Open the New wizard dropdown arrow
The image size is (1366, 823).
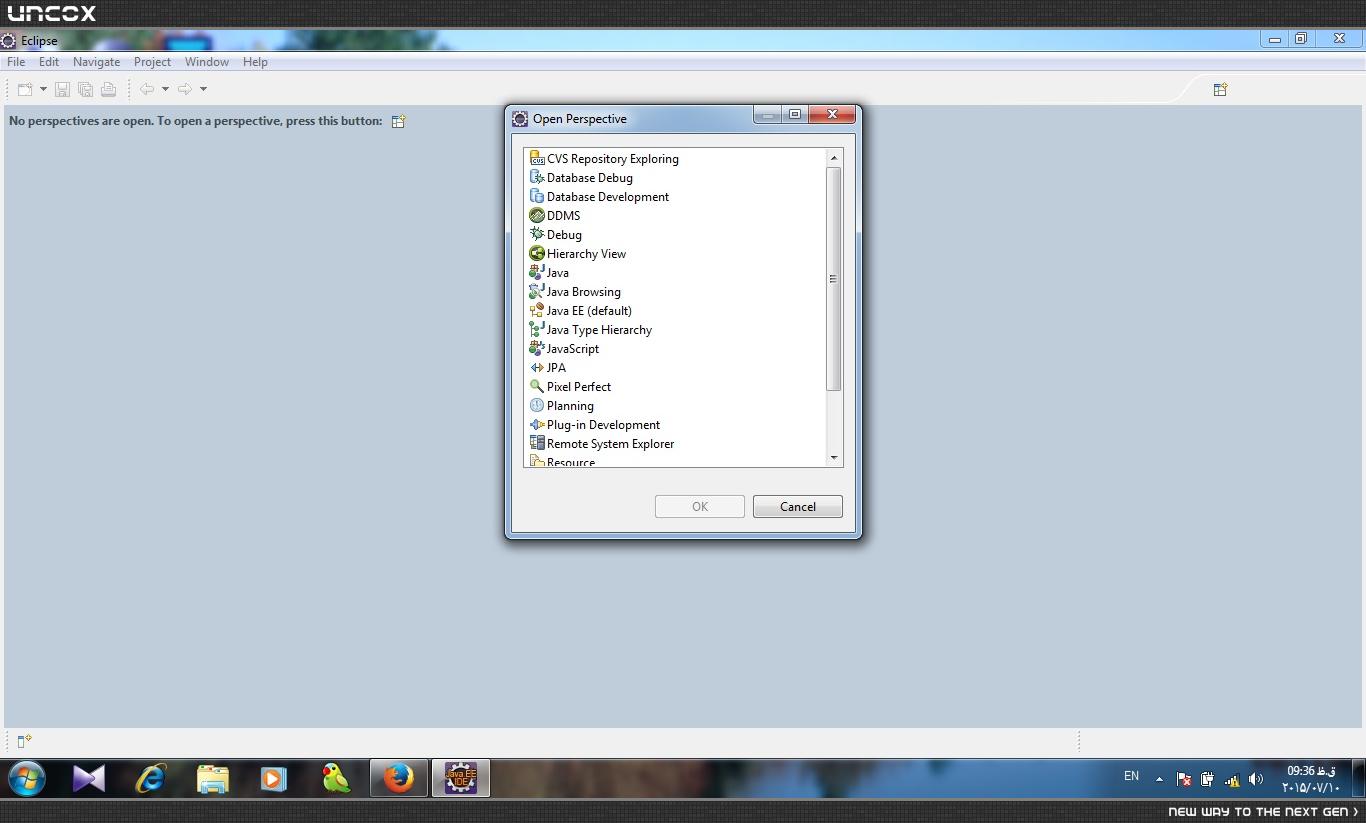[43, 89]
